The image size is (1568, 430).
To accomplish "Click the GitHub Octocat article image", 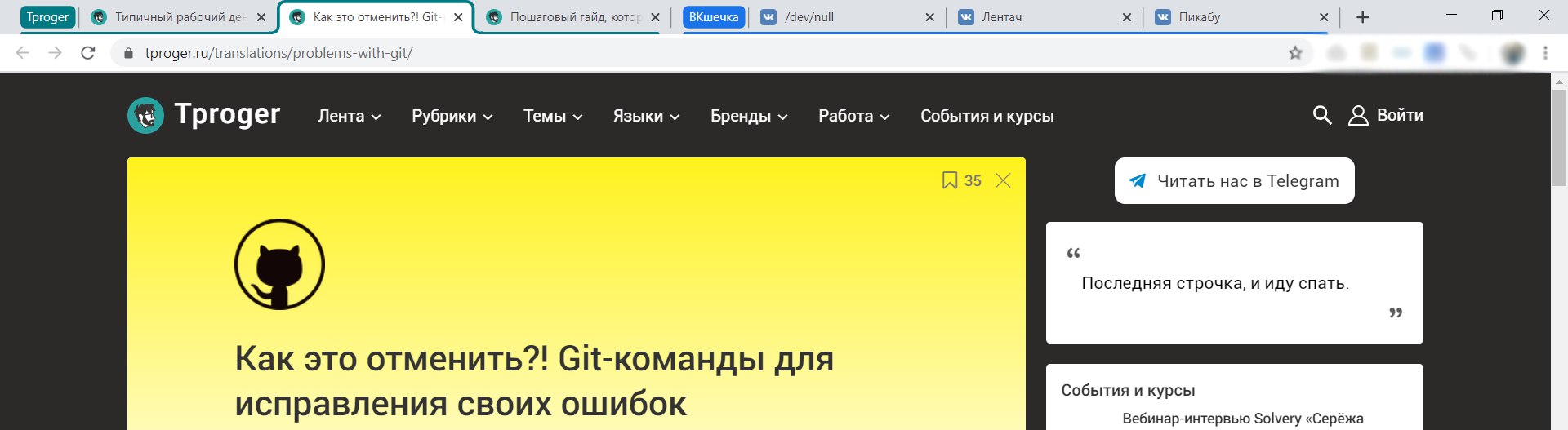I will click(x=279, y=264).
